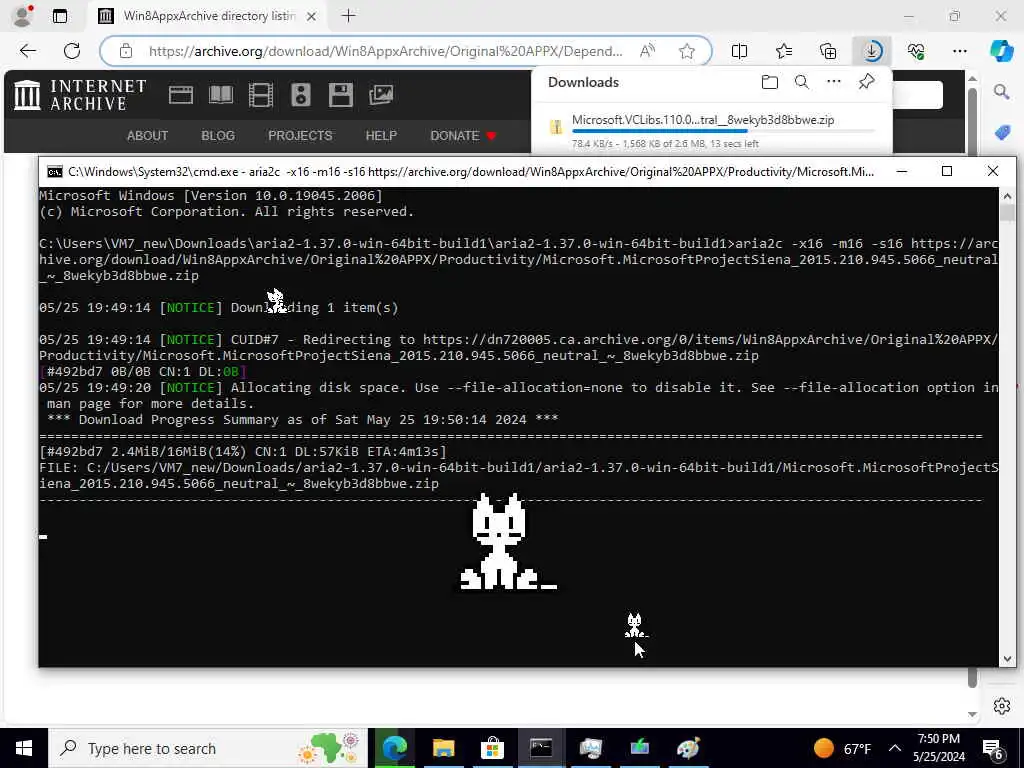
Task: Click the command prompt scrollbar up arrow
Action: click(1007, 196)
